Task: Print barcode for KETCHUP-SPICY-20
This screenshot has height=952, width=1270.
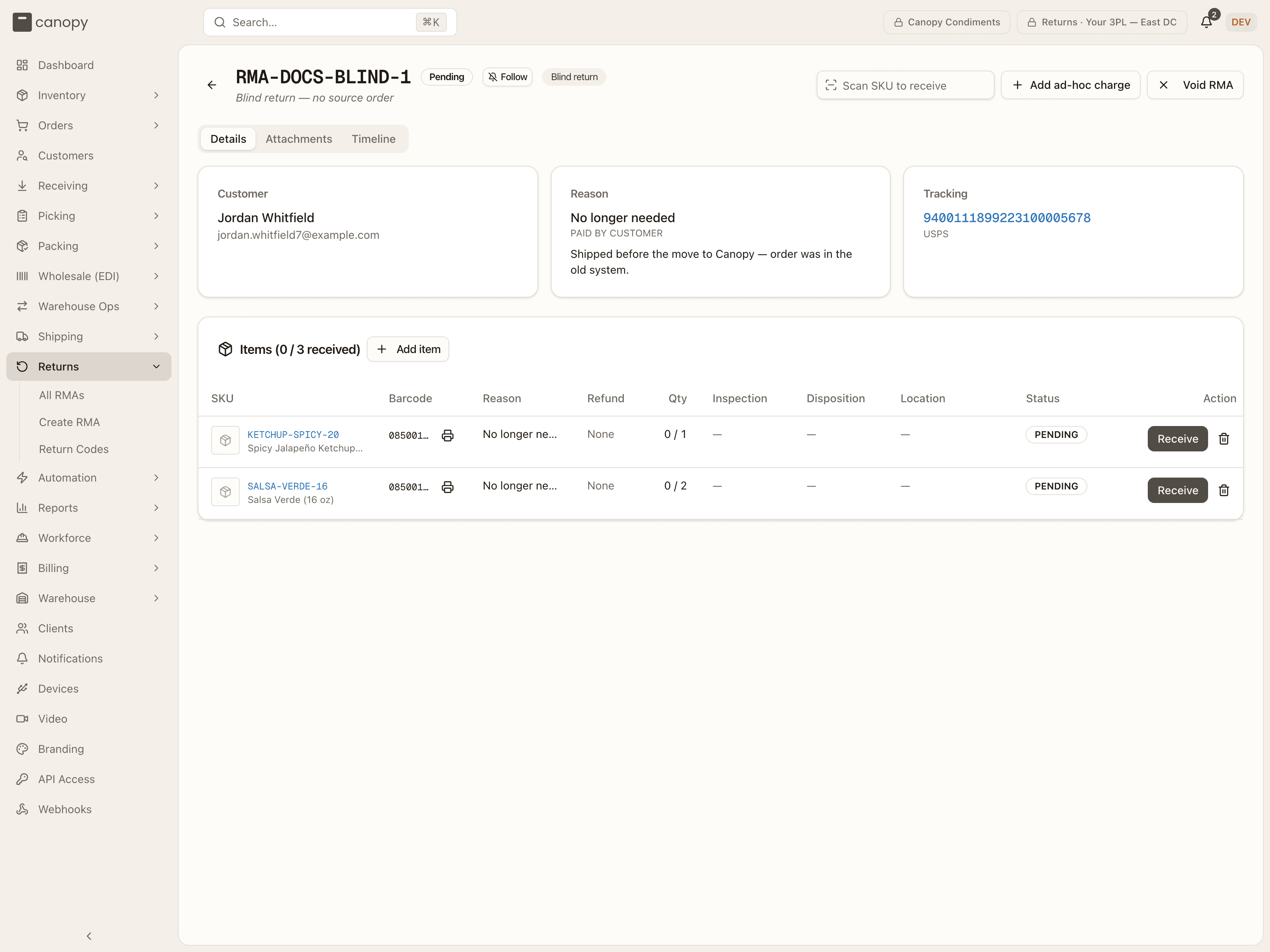Action: 447,435
